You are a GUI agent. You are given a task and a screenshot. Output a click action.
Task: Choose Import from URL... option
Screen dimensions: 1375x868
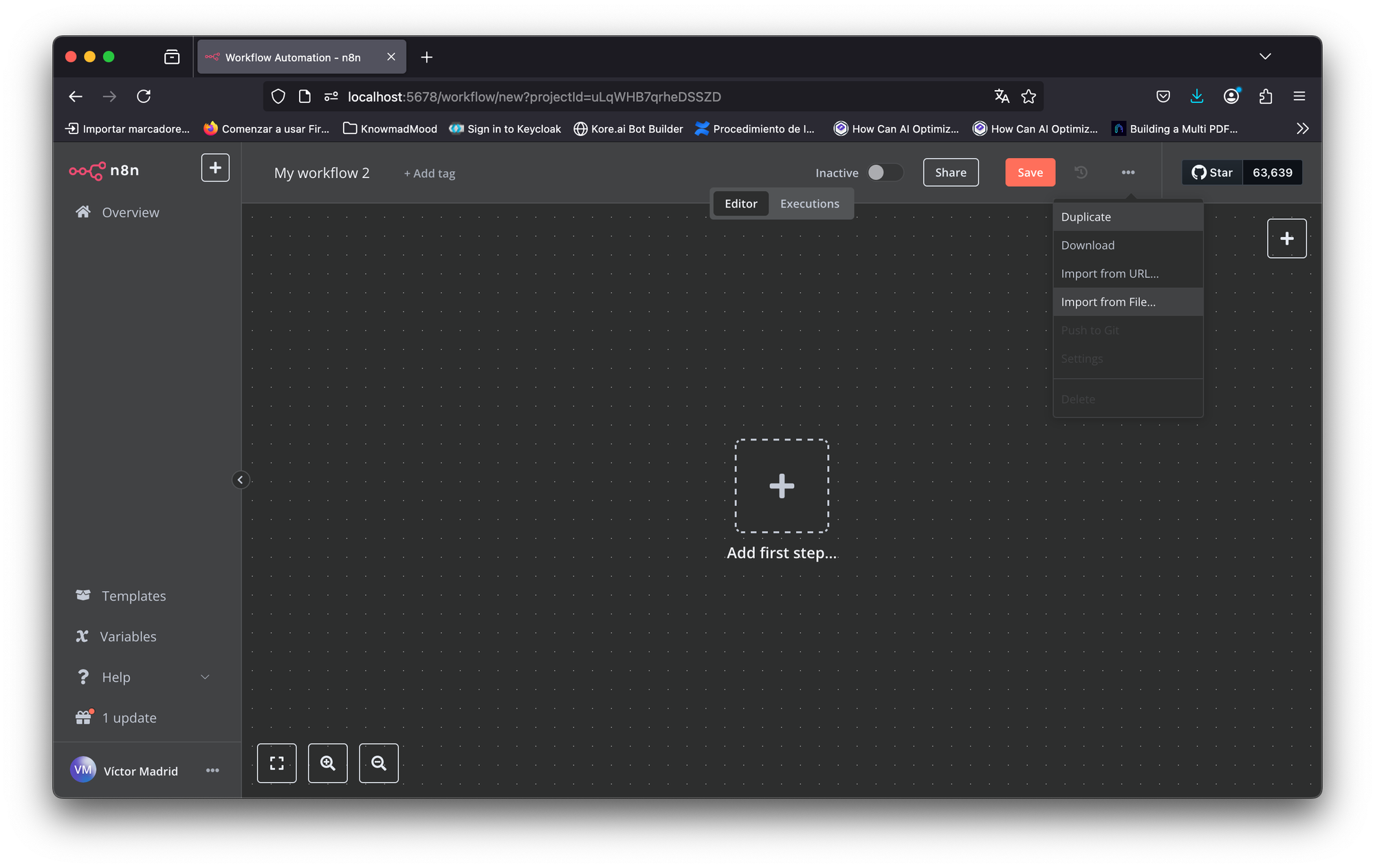point(1128,274)
